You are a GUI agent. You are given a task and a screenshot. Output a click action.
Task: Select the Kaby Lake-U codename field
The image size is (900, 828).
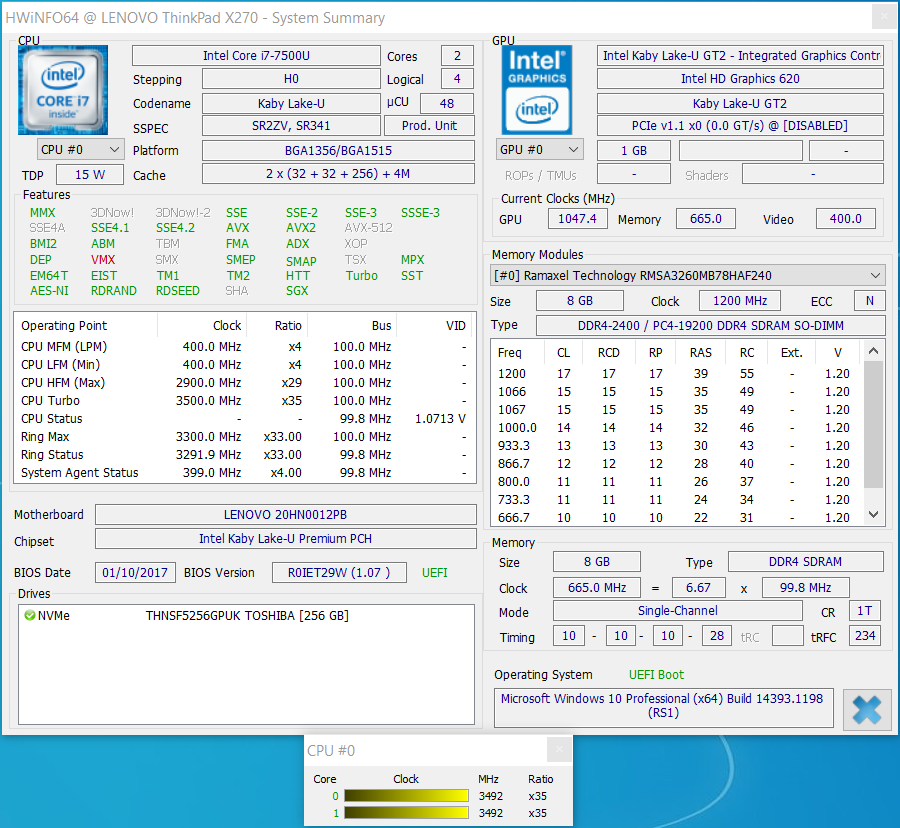pyautogui.click(x=291, y=103)
